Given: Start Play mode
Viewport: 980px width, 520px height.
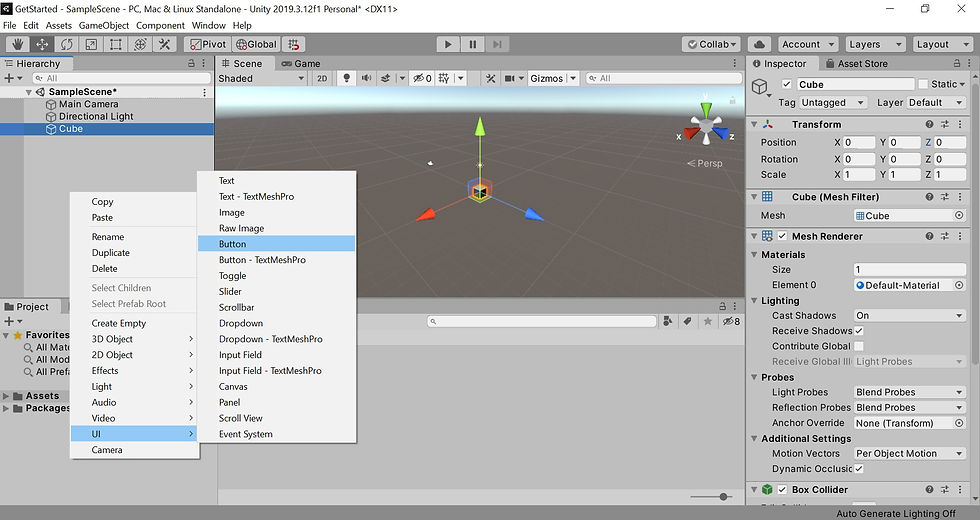Looking at the screenshot, I should click(x=448, y=44).
